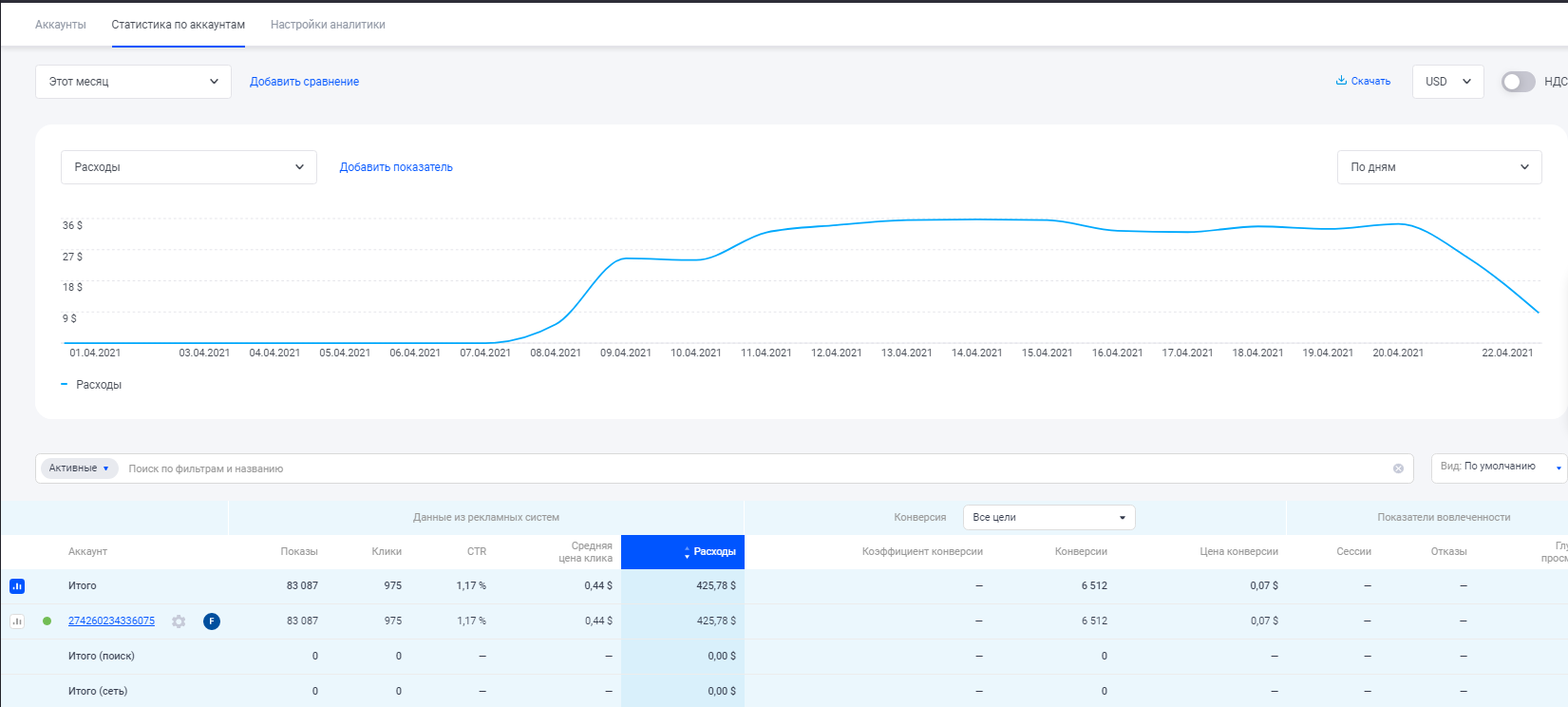Click the Facebook badge icon in account row
This screenshot has width=1568, height=707.
[x=212, y=621]
